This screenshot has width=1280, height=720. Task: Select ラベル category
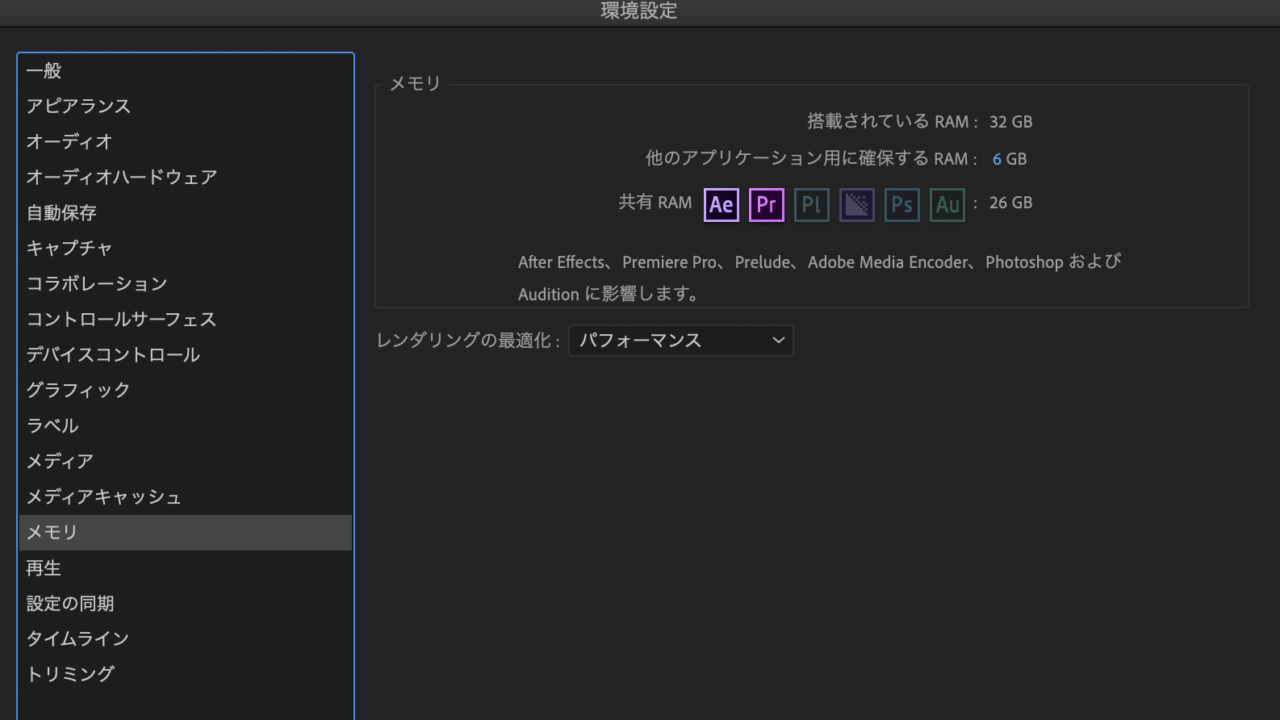point(186,426)
